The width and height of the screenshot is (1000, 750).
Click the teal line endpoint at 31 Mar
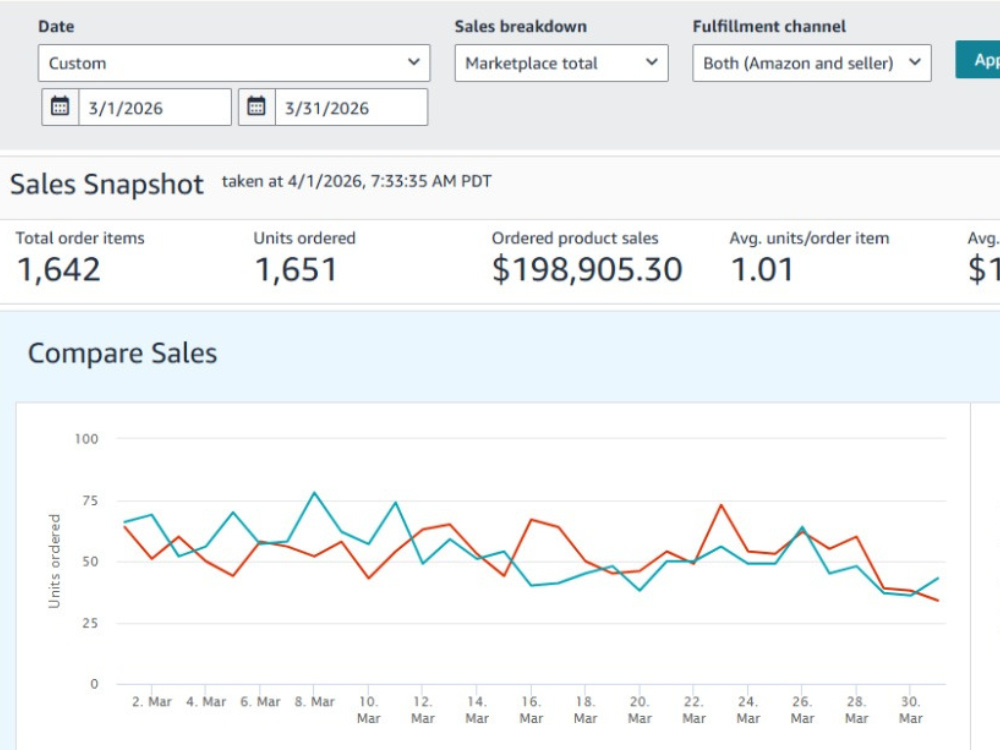click(x=938, y=578)
